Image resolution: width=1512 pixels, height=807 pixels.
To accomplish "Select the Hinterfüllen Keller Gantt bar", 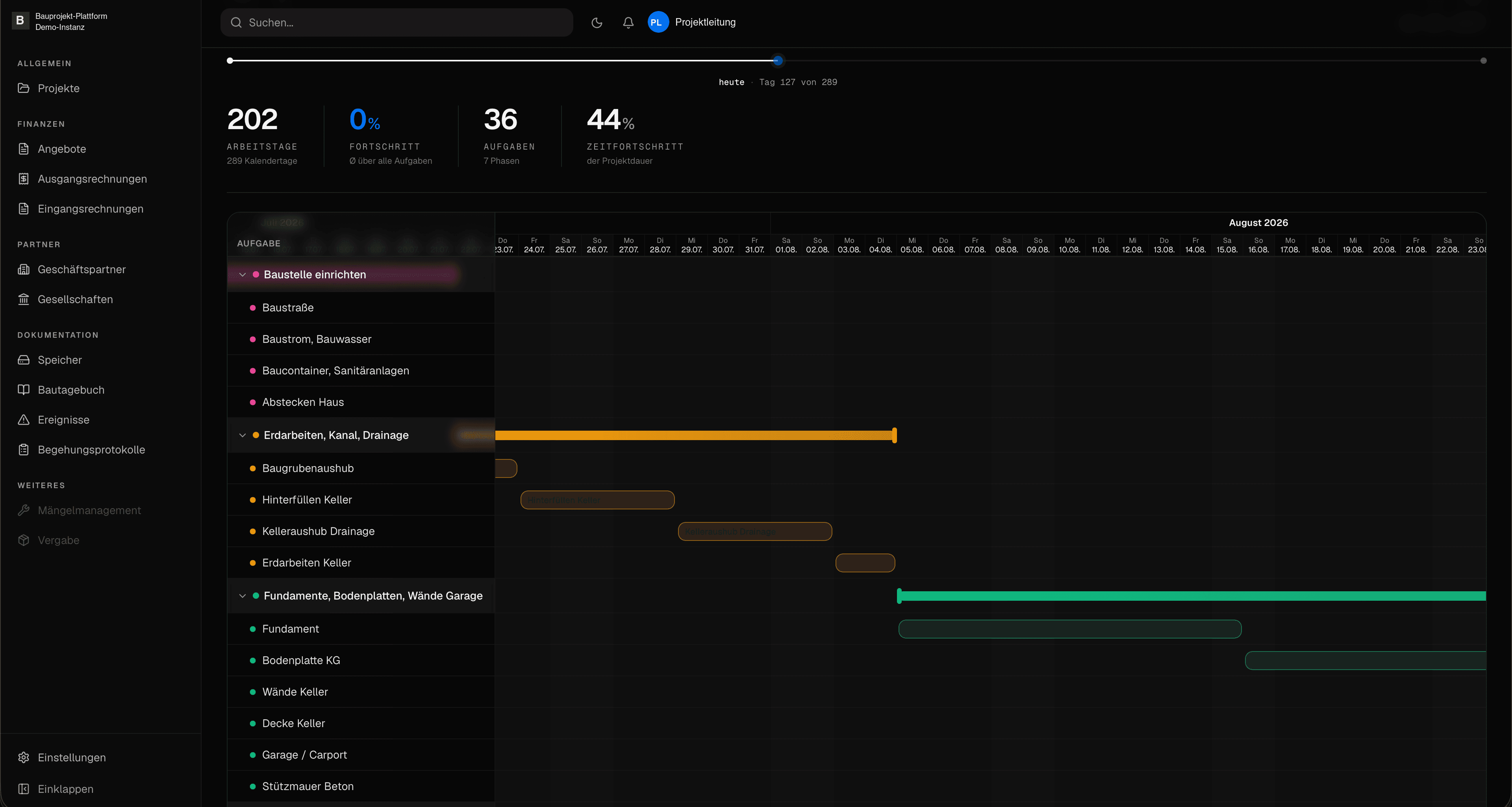I will (598, 500).
